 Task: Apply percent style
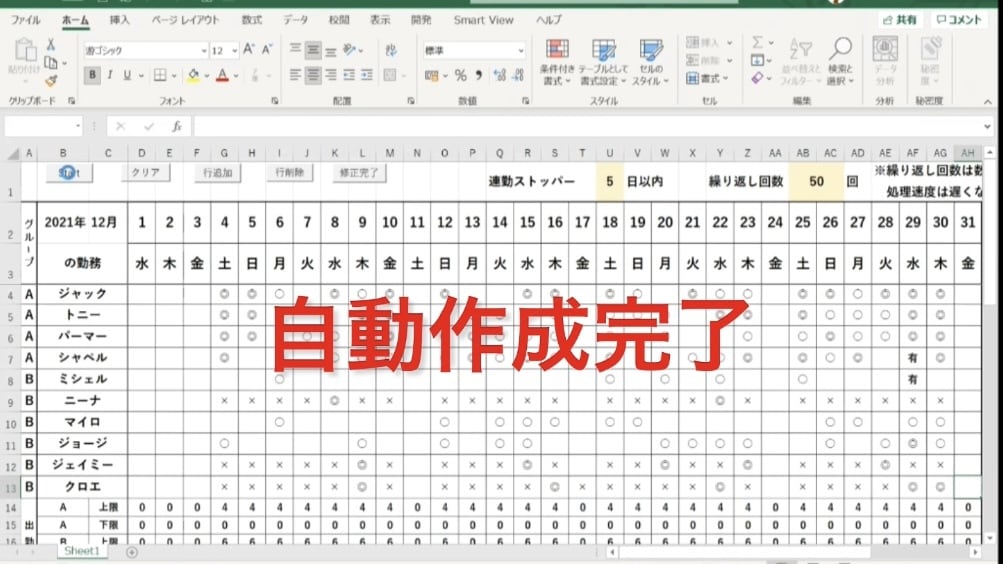point(461,75)
